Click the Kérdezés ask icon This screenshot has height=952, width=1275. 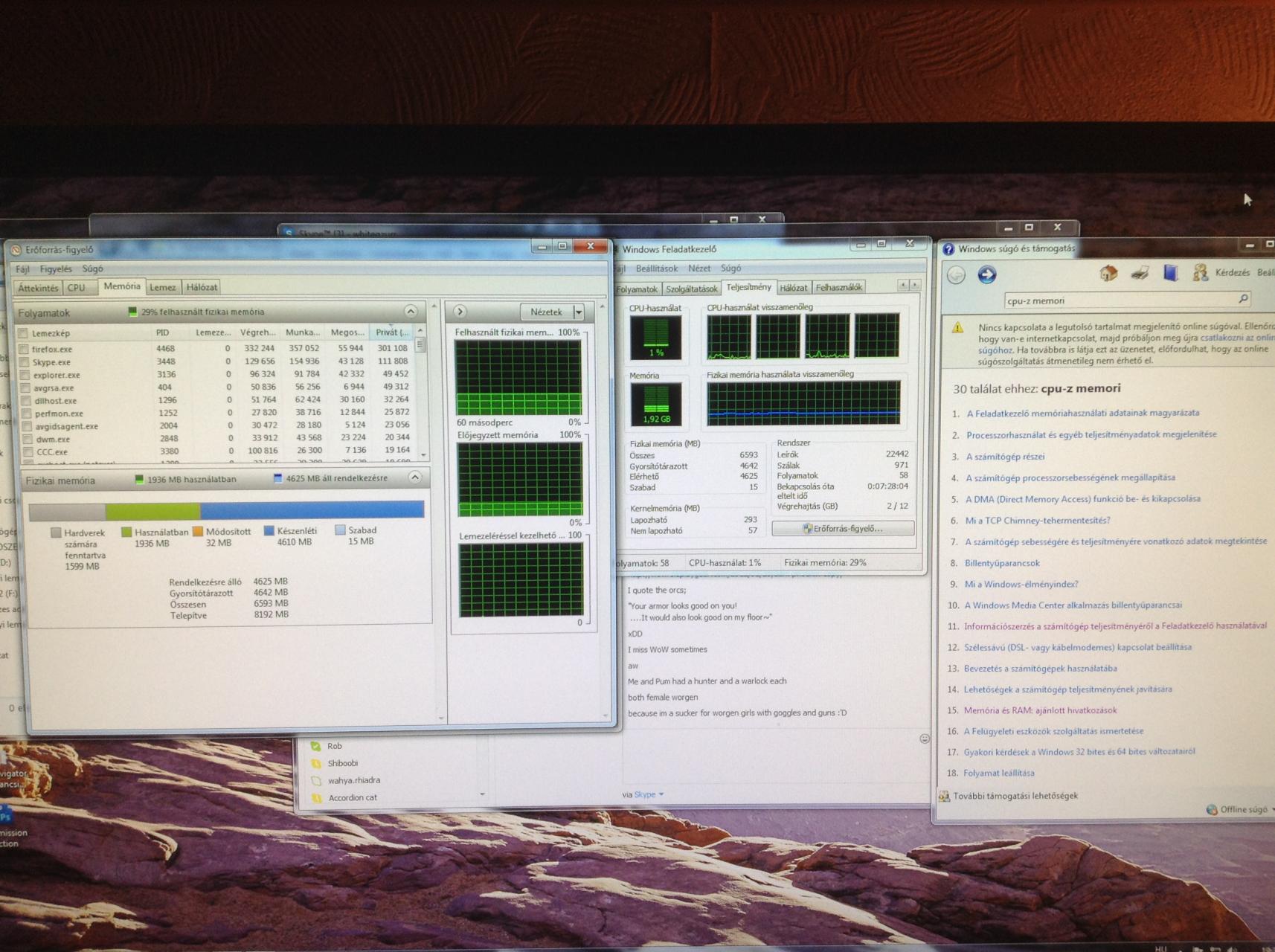[x=1200, y=273]
